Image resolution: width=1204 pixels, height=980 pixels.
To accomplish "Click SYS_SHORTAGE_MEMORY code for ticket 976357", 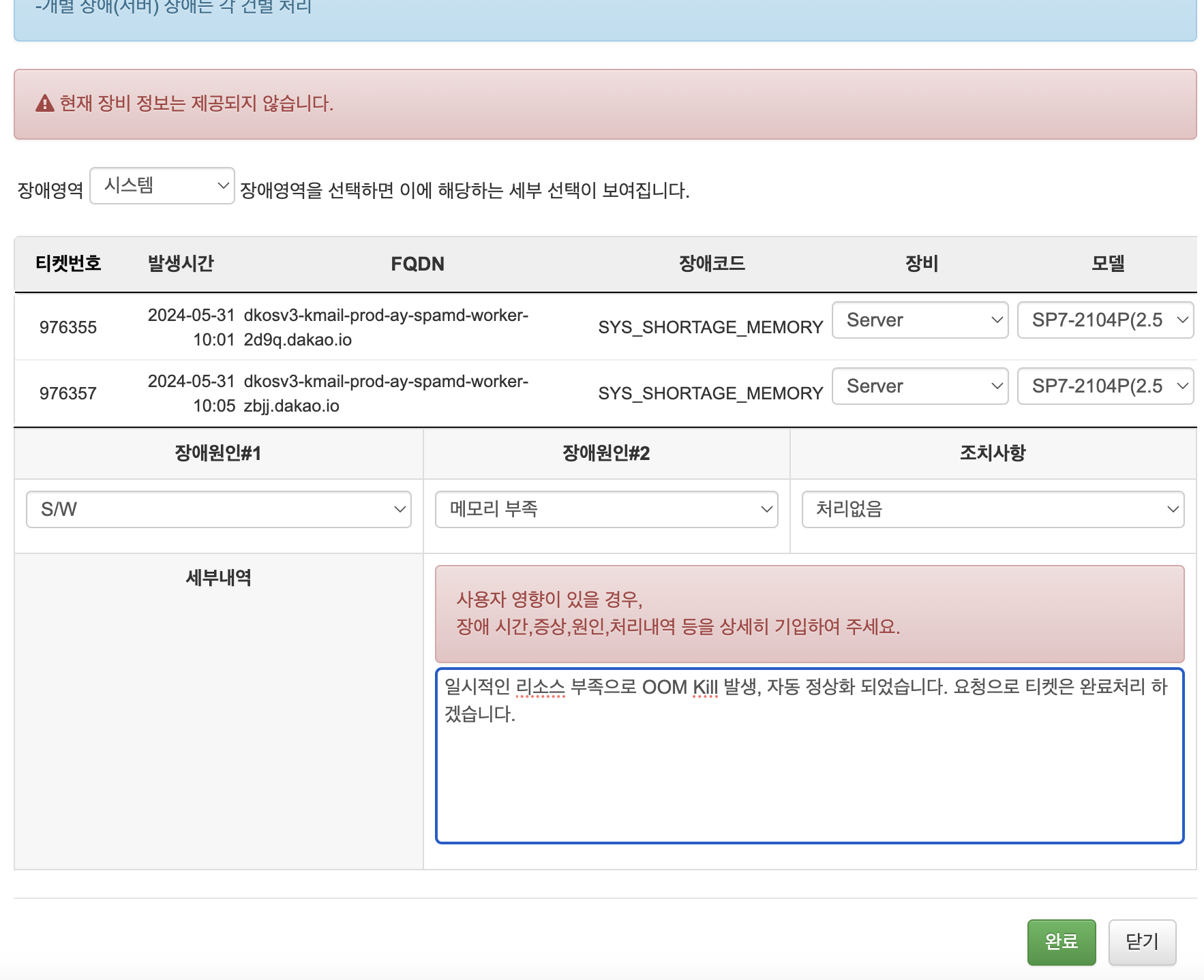I will 711,393.
